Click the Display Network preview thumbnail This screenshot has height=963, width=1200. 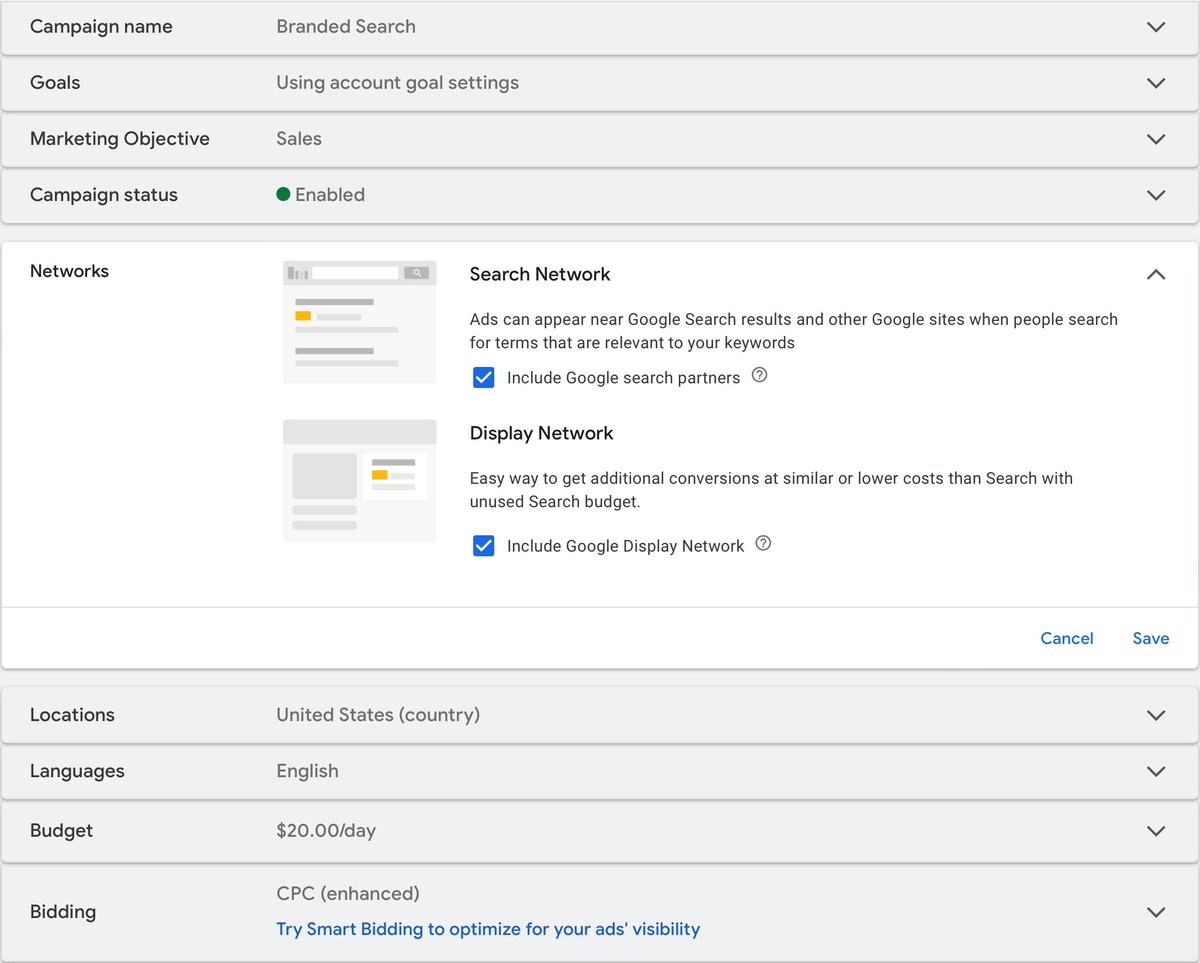pyautogui.click(x=359, y=481)
